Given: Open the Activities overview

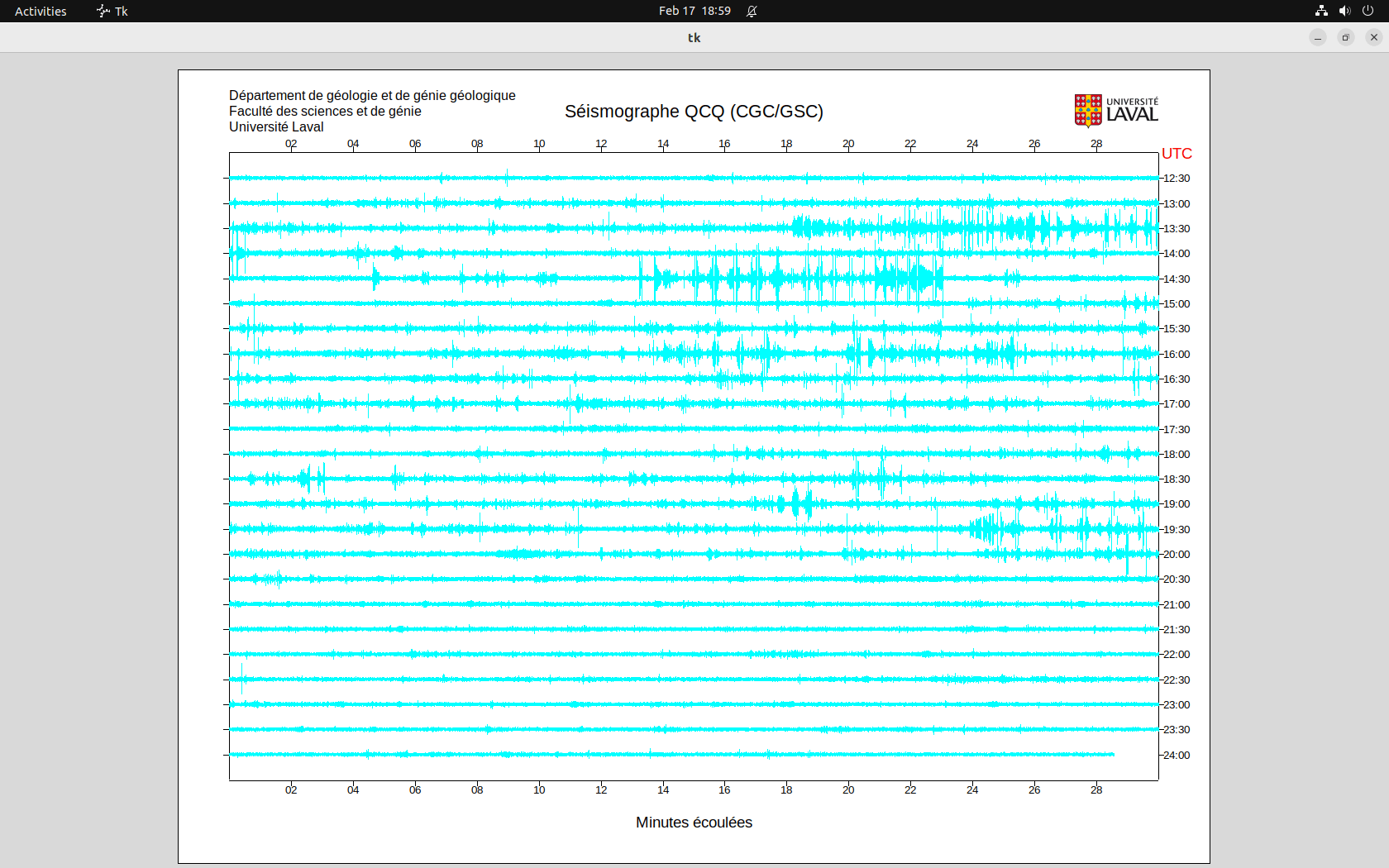Looking at the screenshot, I should pyautogui.click(x=41, y=11).
